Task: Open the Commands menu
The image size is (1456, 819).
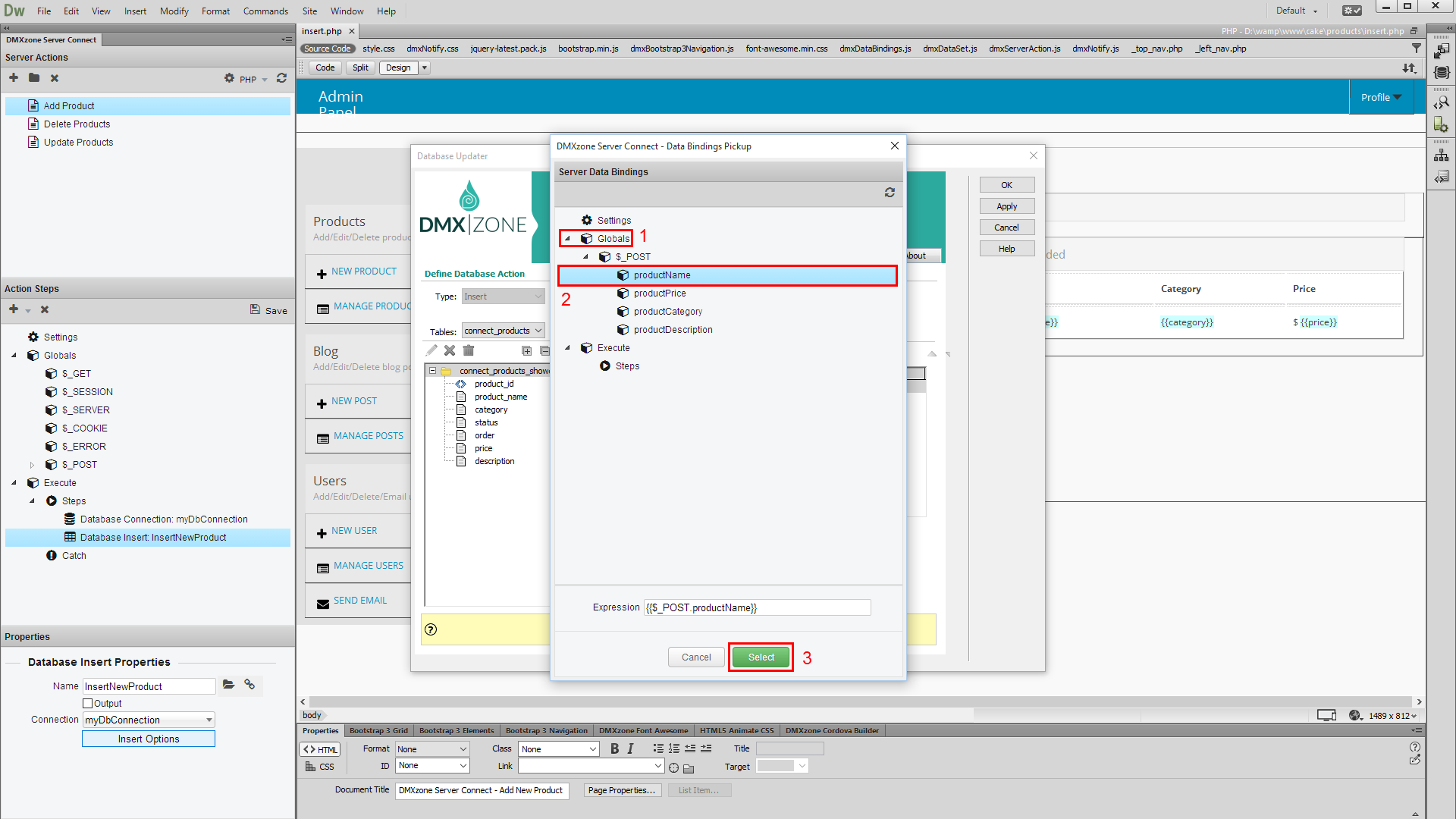Action: 265,11
